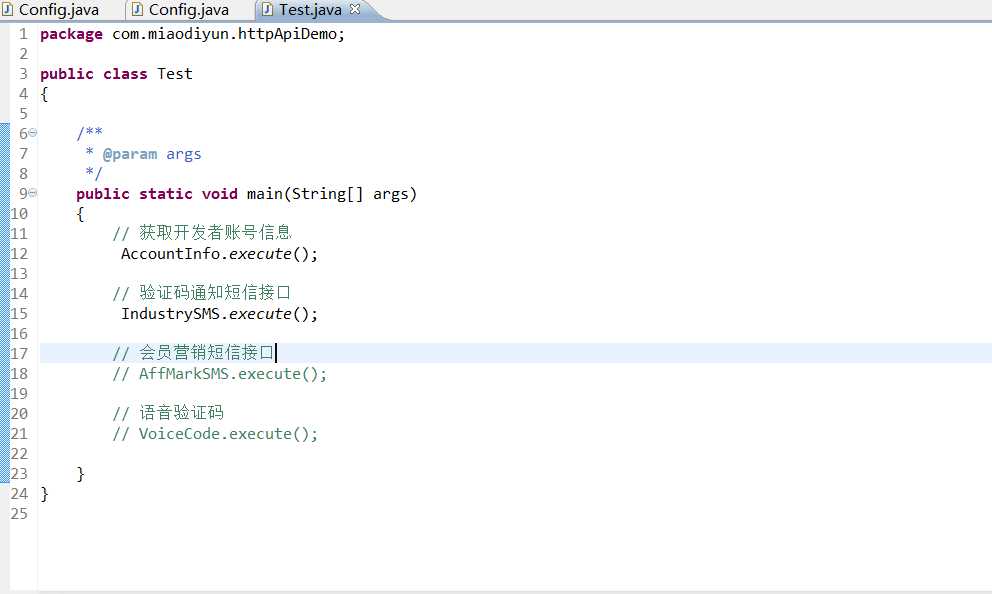Click 'String[] args' parameter in main
Screen dimensions: 992x594
coord(350,194)
